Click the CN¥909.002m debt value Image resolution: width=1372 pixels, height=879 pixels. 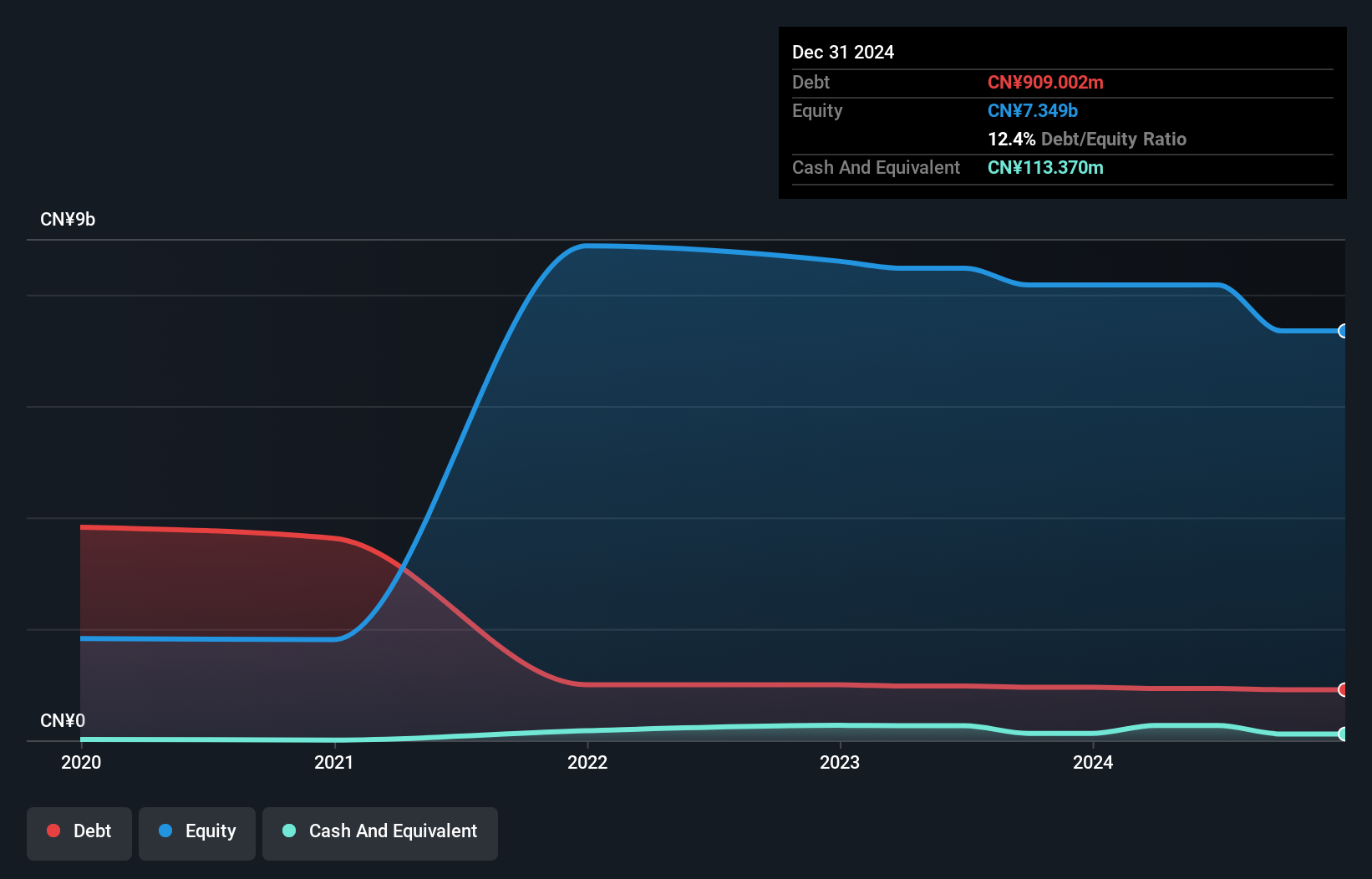(1045, 82)
